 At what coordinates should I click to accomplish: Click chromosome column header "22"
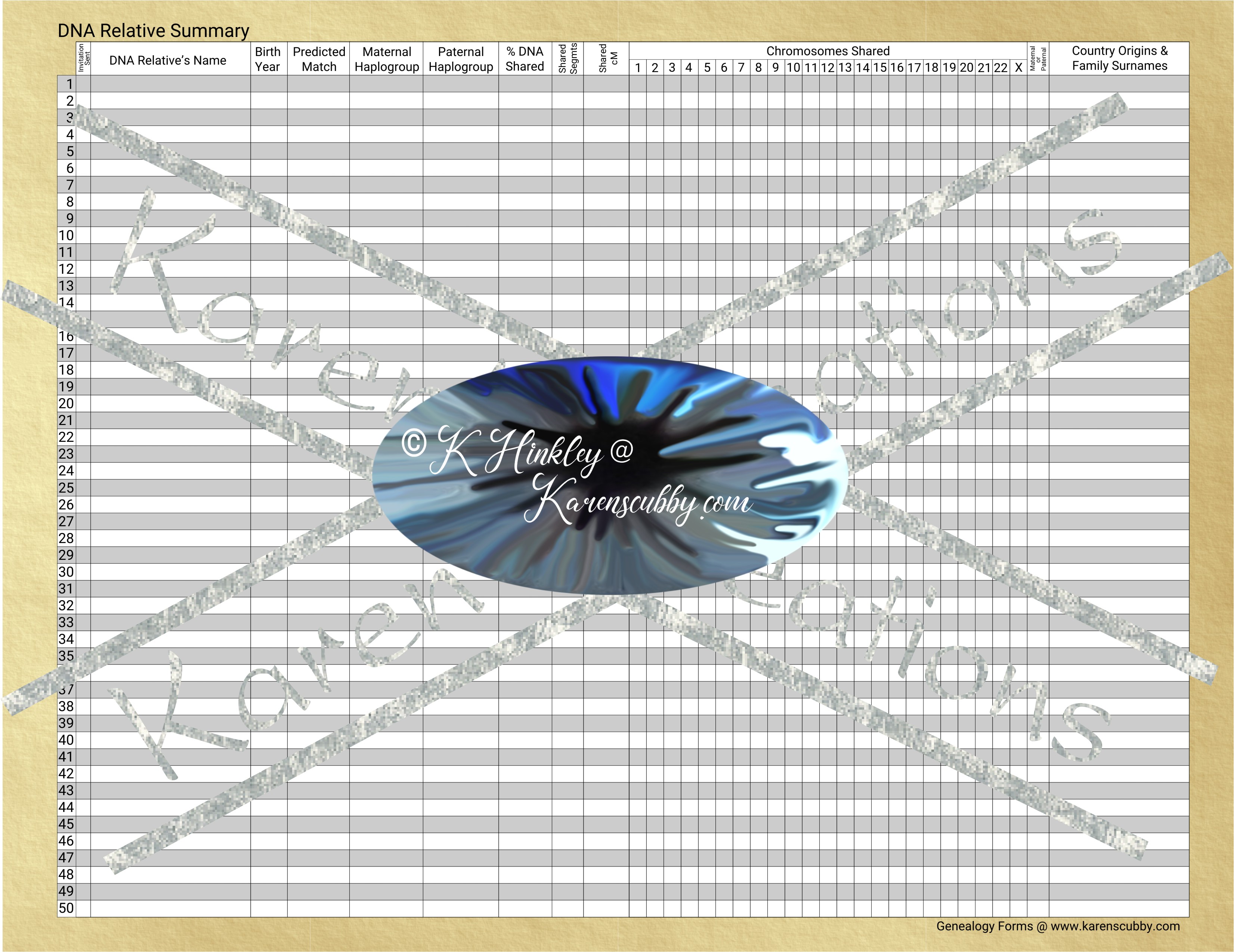pos(1001,68)
